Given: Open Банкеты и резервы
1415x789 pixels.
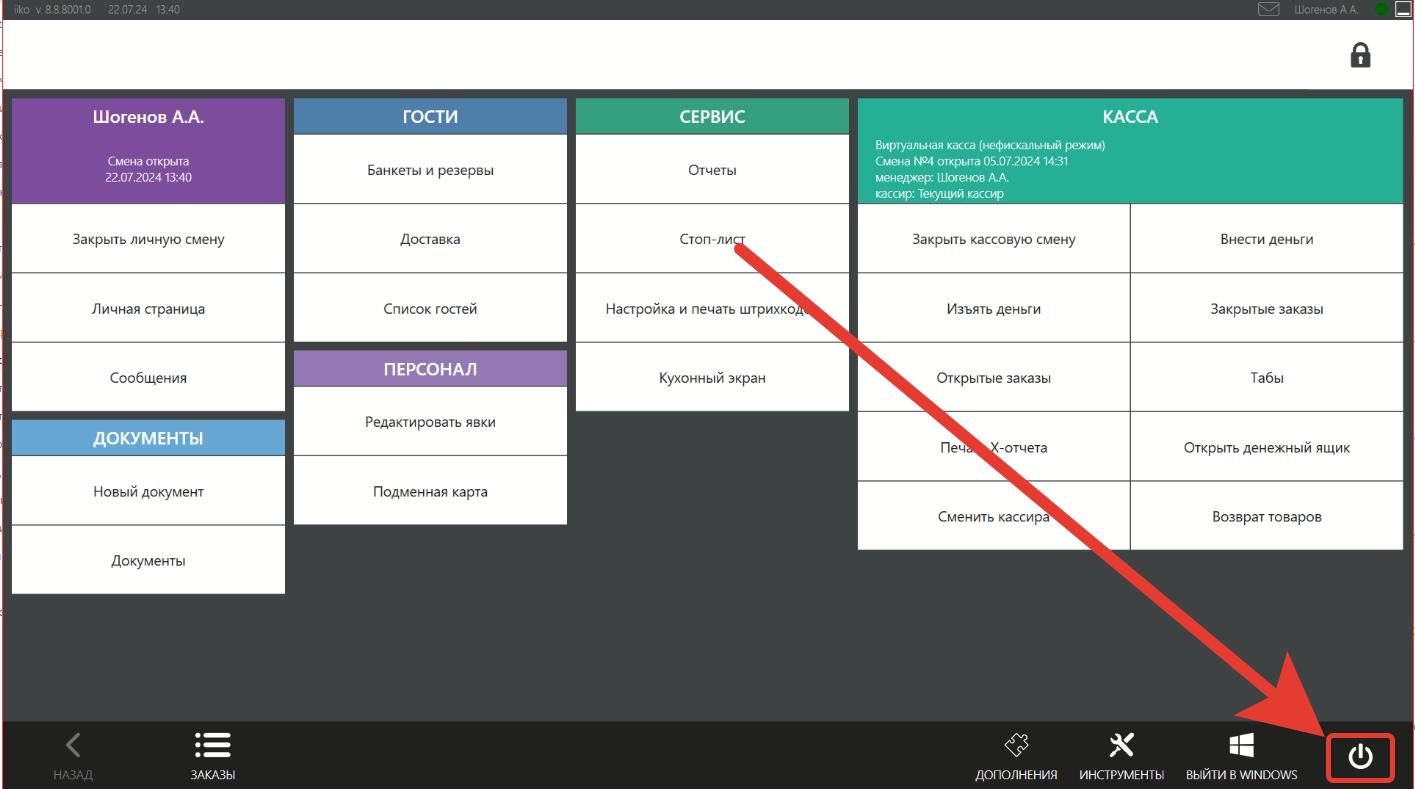Looking at the screenshot, I should [430, 170].
